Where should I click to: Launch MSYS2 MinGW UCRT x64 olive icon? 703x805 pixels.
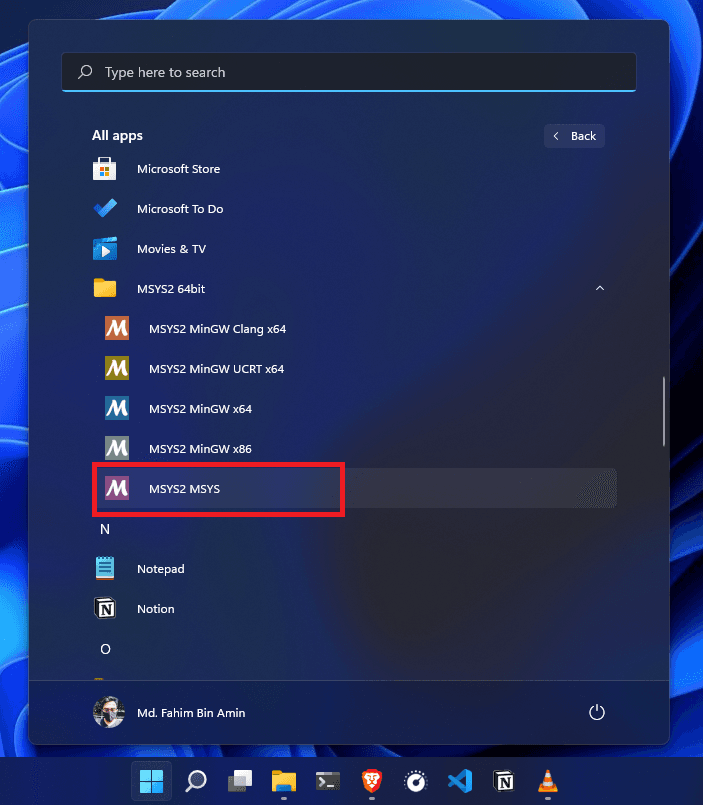117,368
